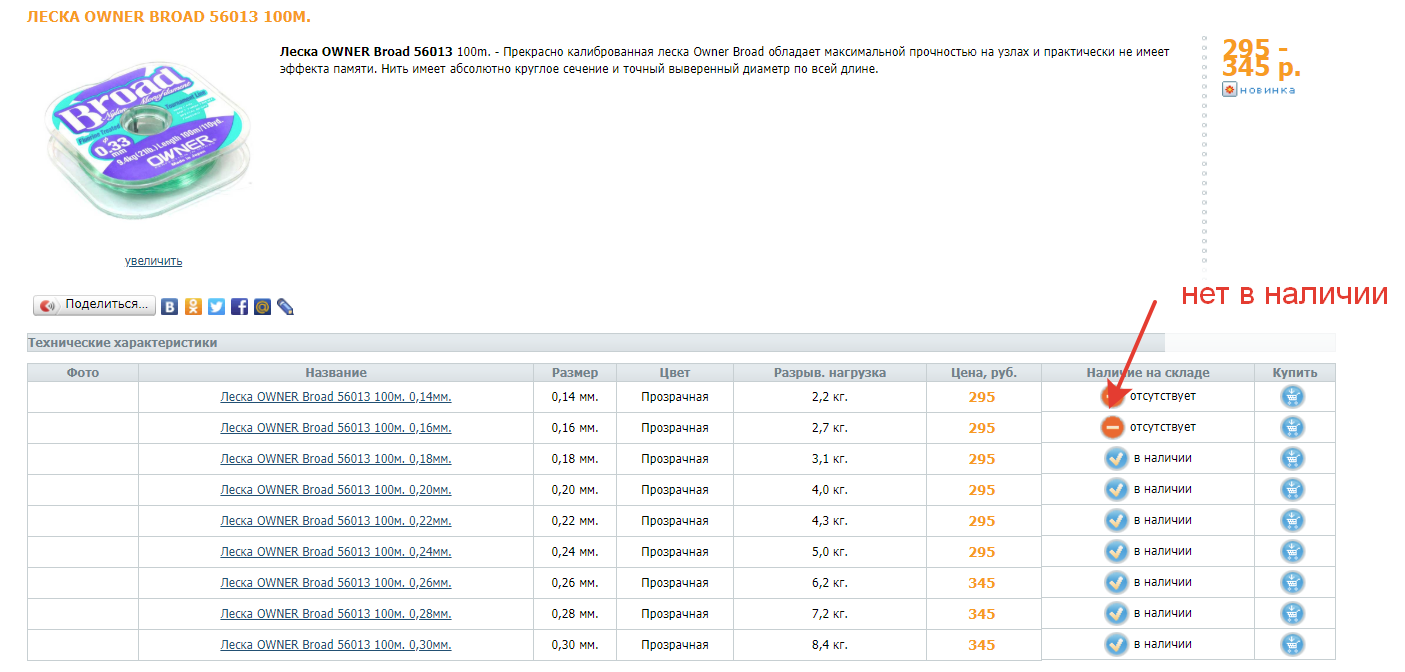The width and height of the screenshot is (1405, 672).
Task: Click the 0,24 мм. size cell
Action: 575,552
